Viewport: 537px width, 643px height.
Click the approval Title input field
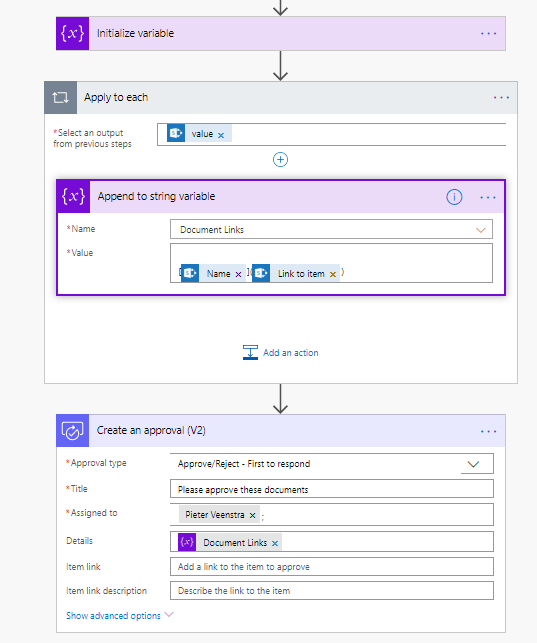tap(332, 489)
